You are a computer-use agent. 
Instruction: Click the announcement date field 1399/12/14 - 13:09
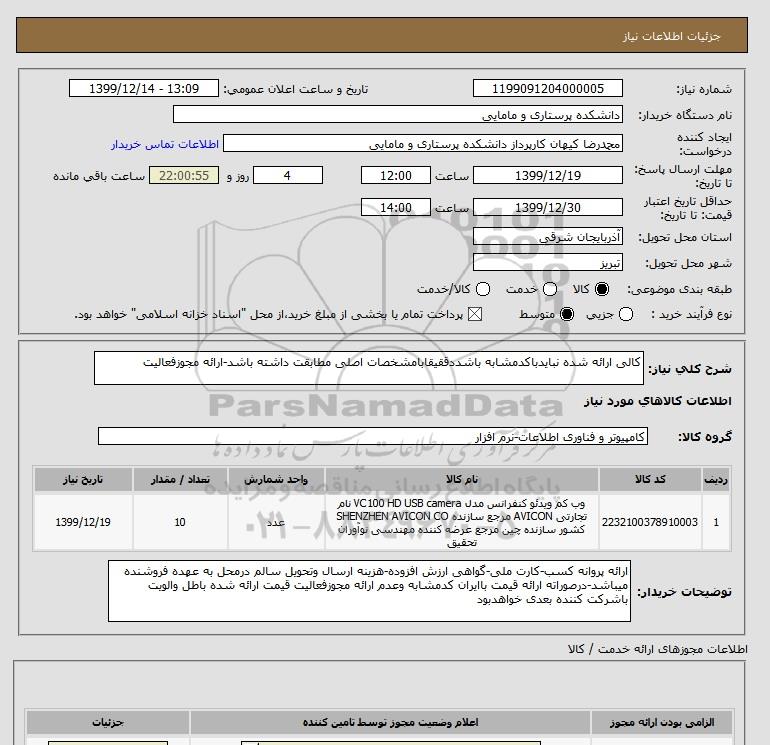click(143, 88)
